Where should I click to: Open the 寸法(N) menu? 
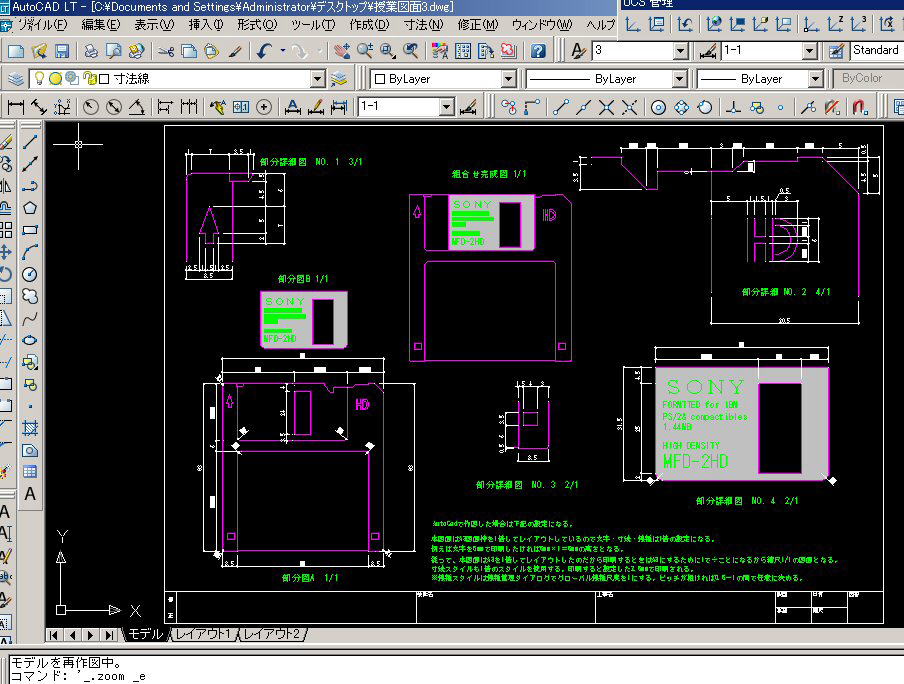(424, 25)
